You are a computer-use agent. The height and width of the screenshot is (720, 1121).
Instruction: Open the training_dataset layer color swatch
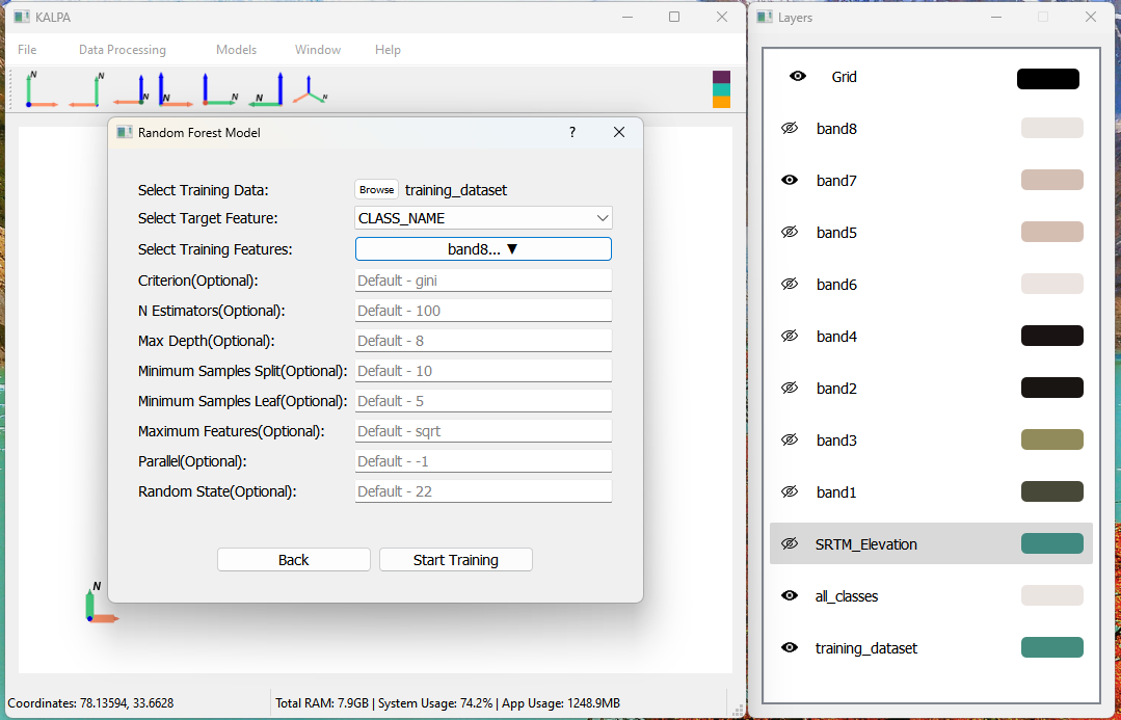(x=1052, y=647)
